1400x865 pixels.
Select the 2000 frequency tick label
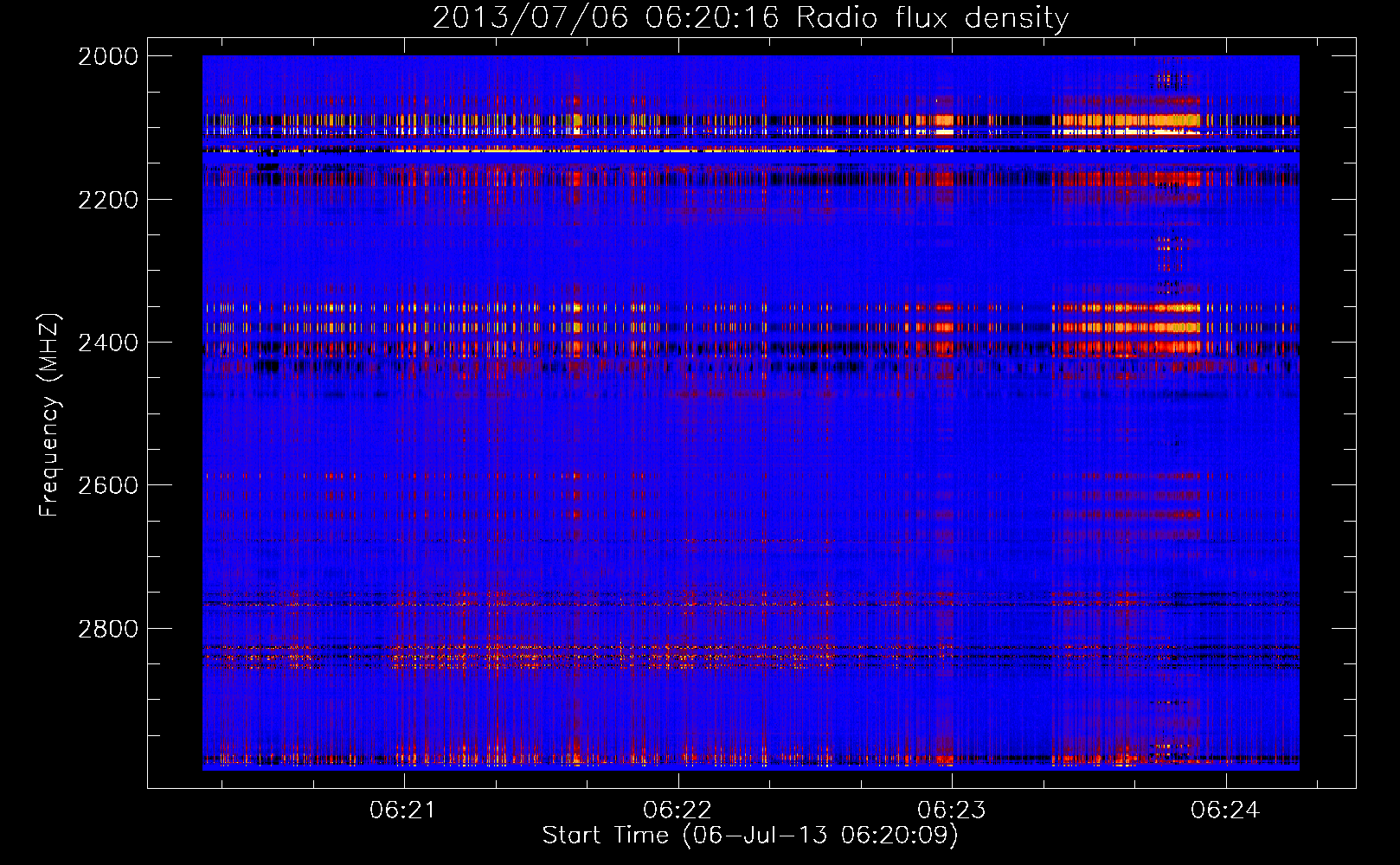pyautogui.click(x=108, y=56)
